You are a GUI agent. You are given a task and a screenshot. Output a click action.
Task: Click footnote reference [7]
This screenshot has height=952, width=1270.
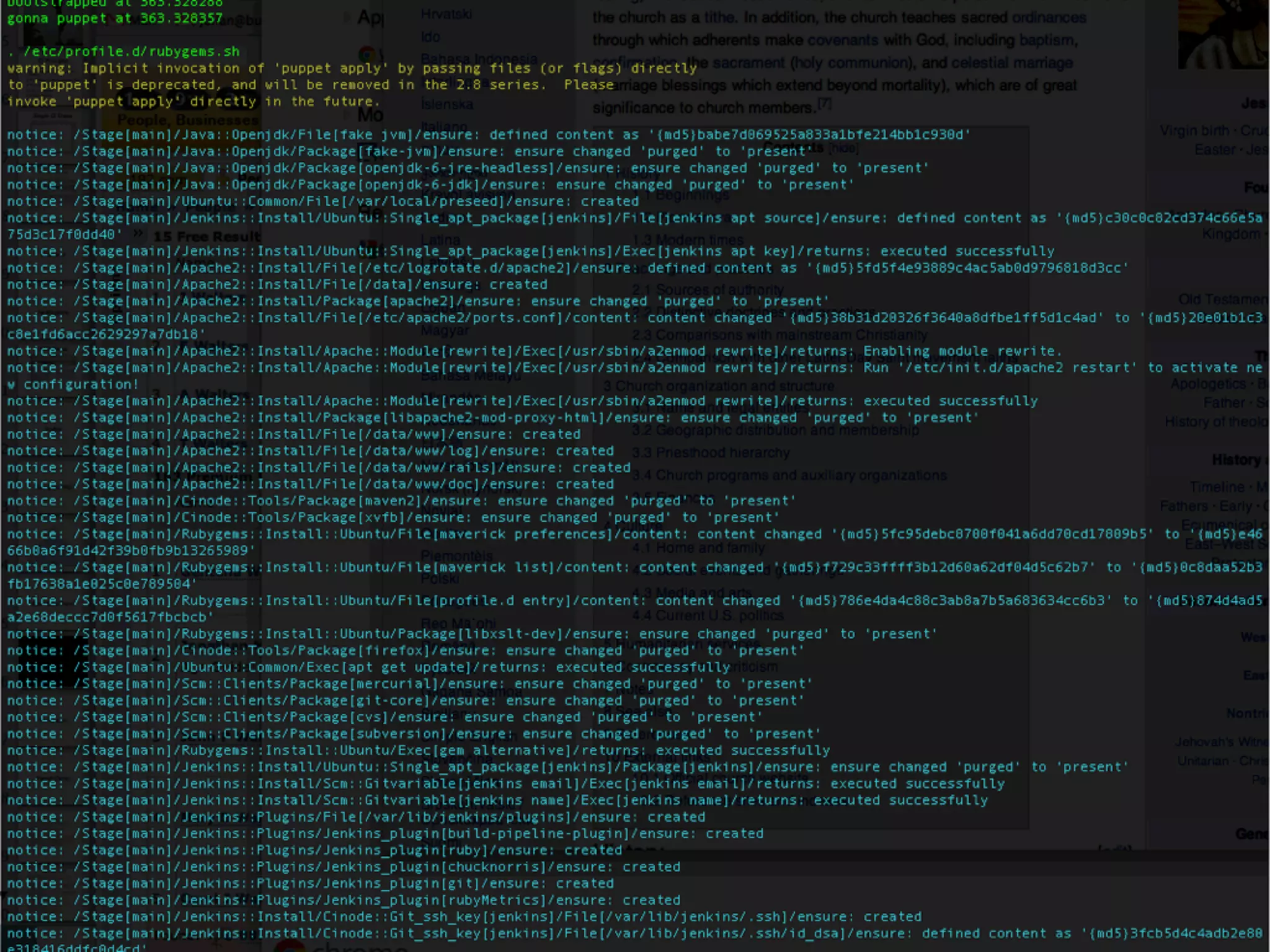824,104
